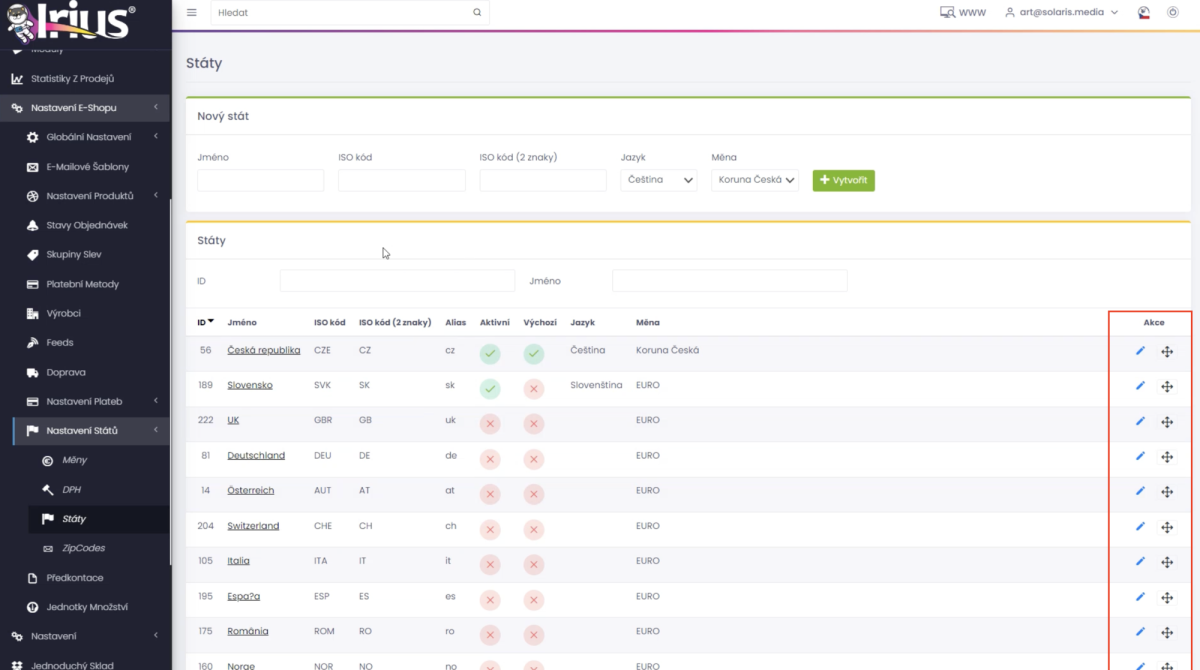This screenshot has width=1200, height=670.
Task: Click the green Vytvořit button
Action: pyautogui.click(x=843, y=180)
